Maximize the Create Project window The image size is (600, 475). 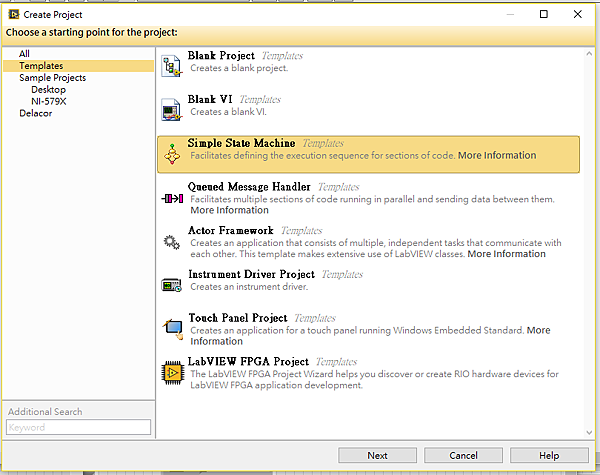pos(543,15)
